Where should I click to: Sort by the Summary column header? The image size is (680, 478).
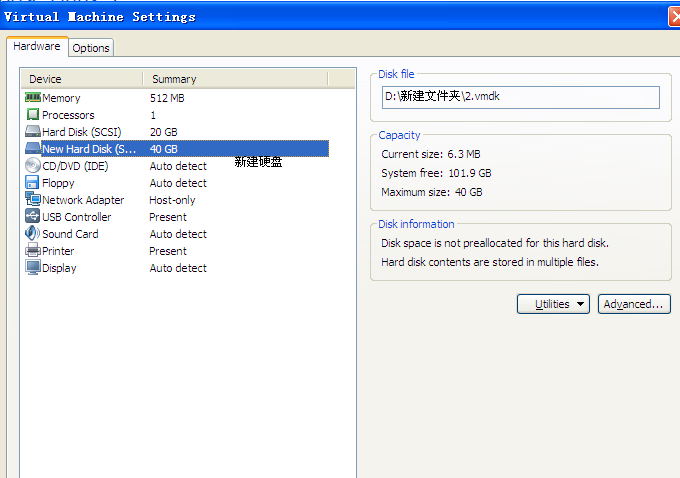point(235,79)
